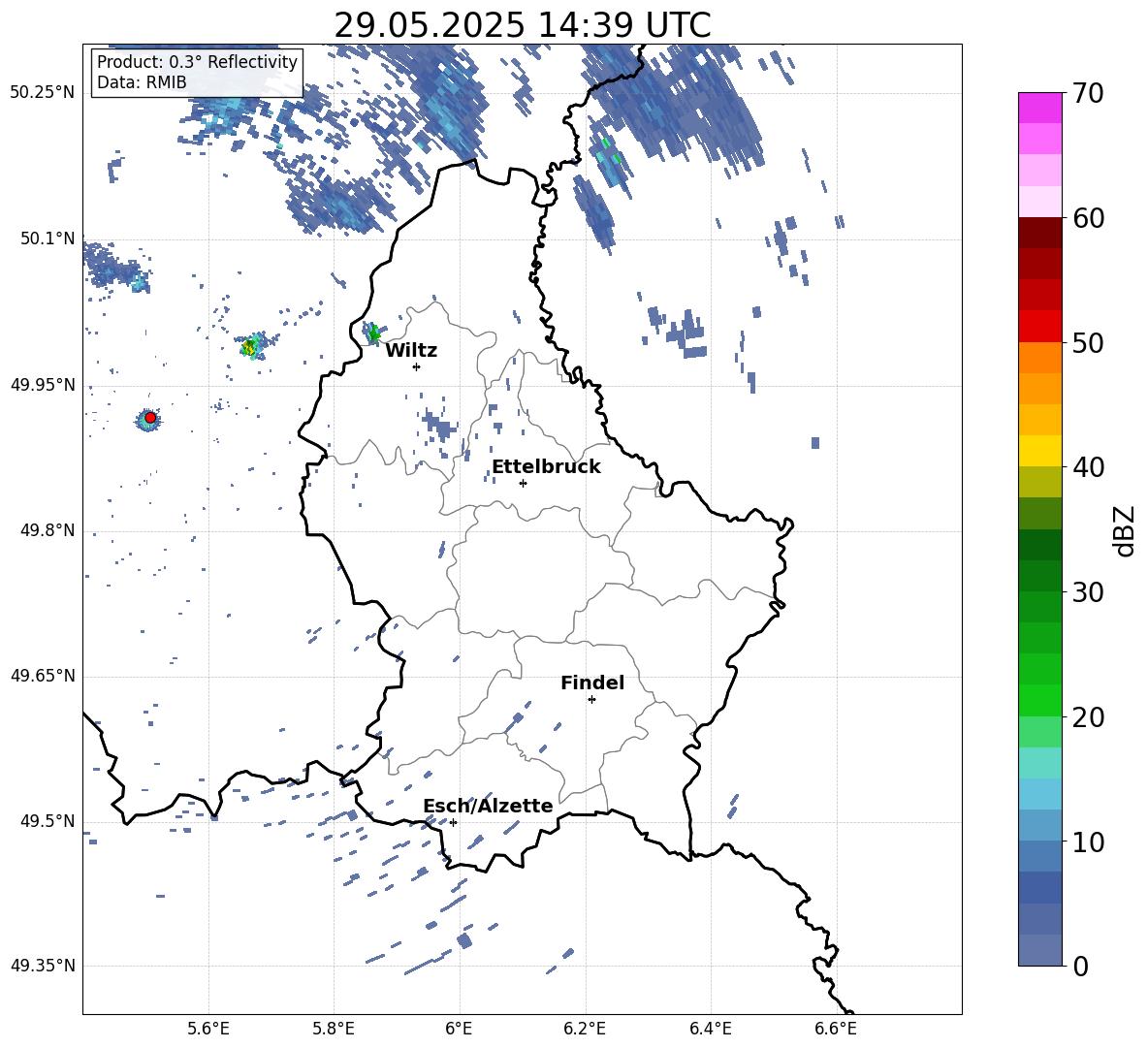Click the yellow colorbar segment above 40
Screen dimensions: 1148x1048
1039,451
